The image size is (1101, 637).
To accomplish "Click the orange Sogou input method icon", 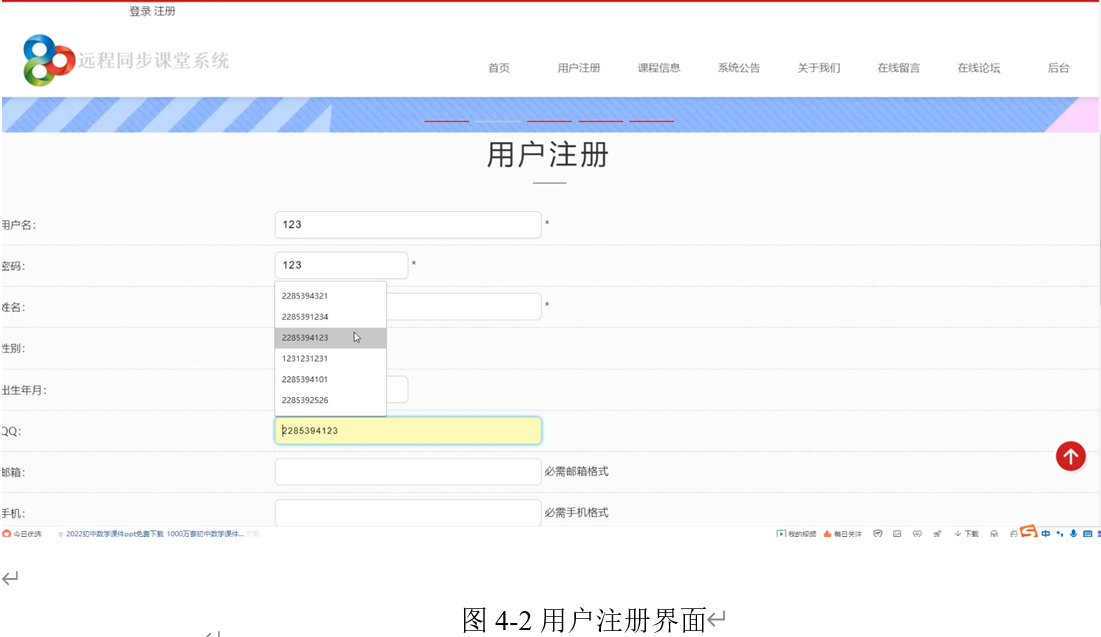I will pyautogui.click(x=1028, y=534).
